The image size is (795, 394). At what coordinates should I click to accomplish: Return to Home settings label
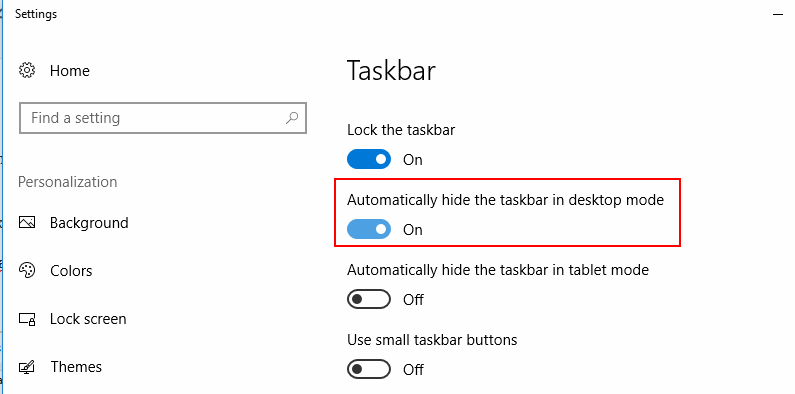coord(69,70)
